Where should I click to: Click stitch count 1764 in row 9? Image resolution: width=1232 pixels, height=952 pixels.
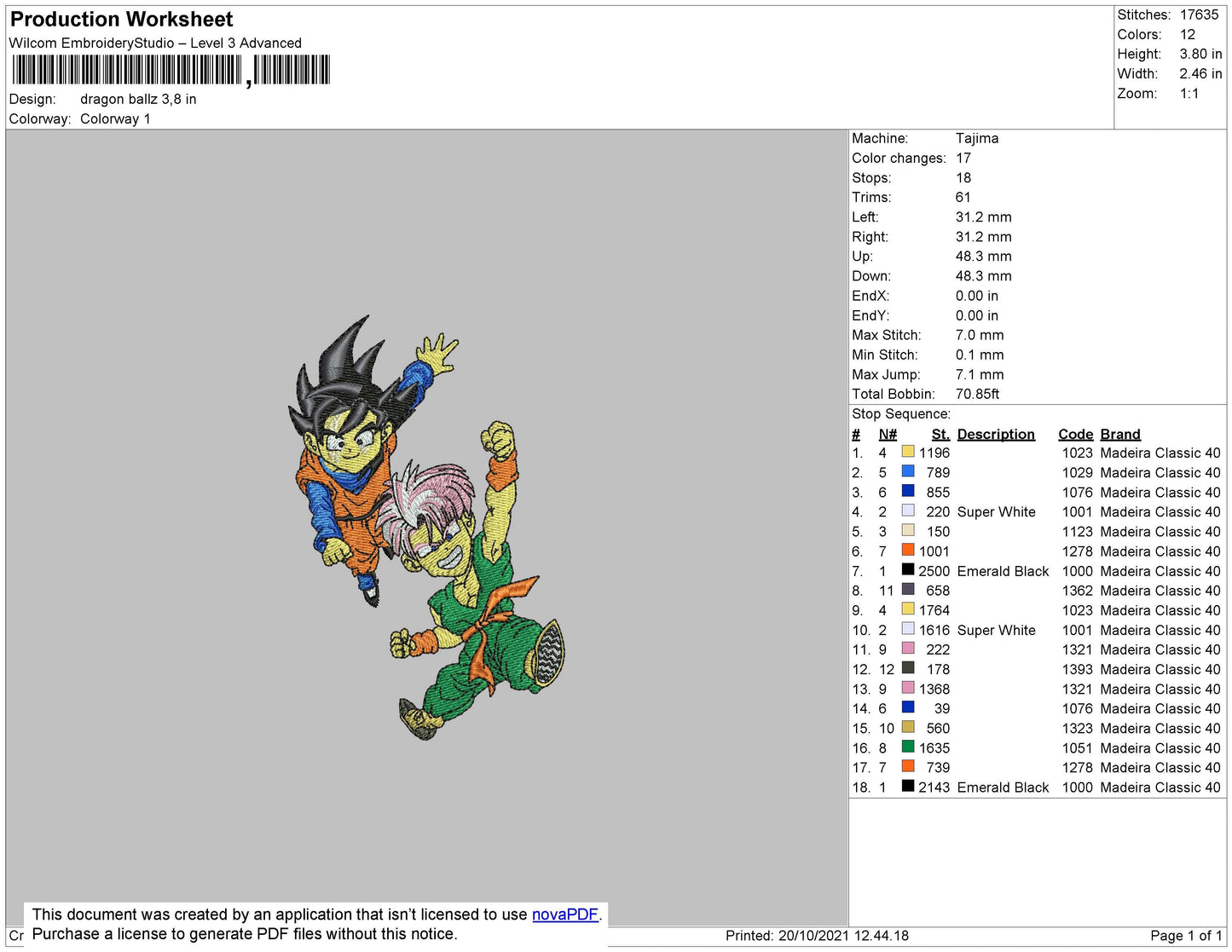click(x=934, y=610)
